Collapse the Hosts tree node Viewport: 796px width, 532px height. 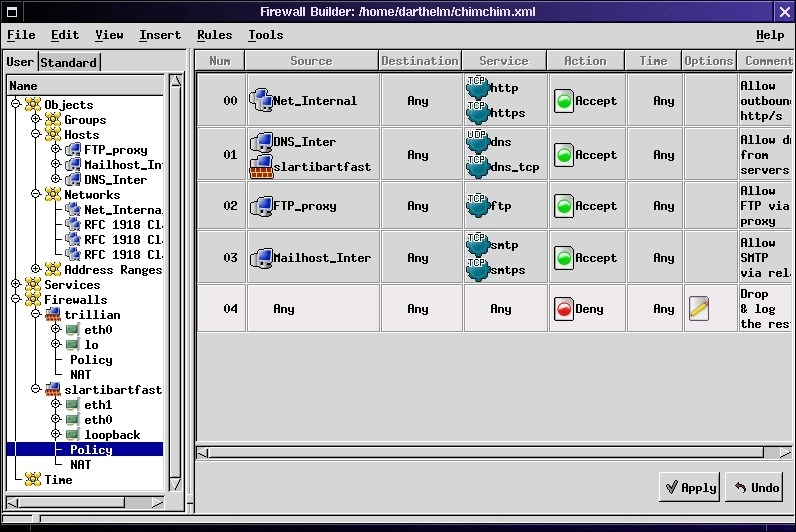pos(37,135)
